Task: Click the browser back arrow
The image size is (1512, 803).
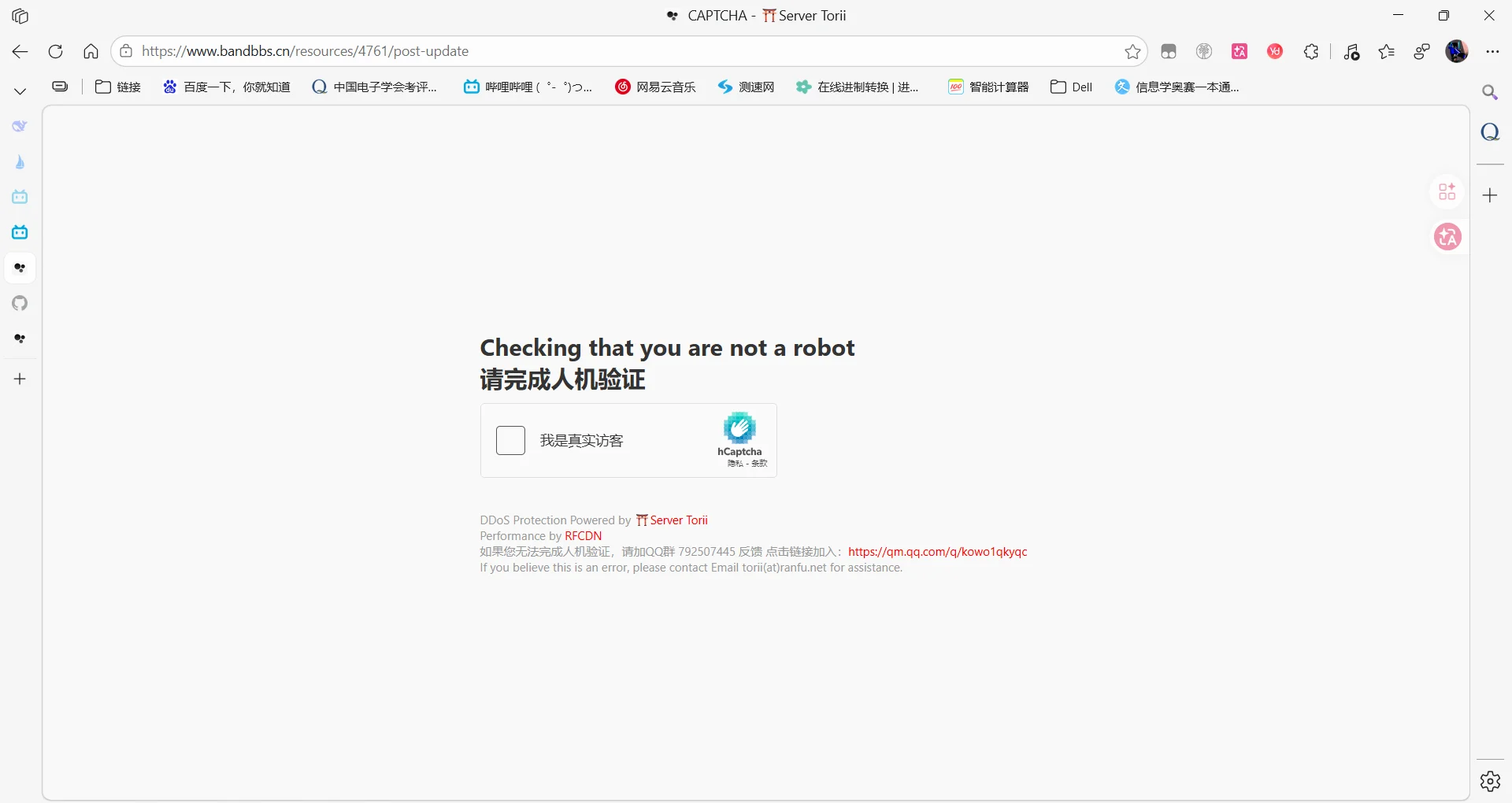Action: (20, 52)
